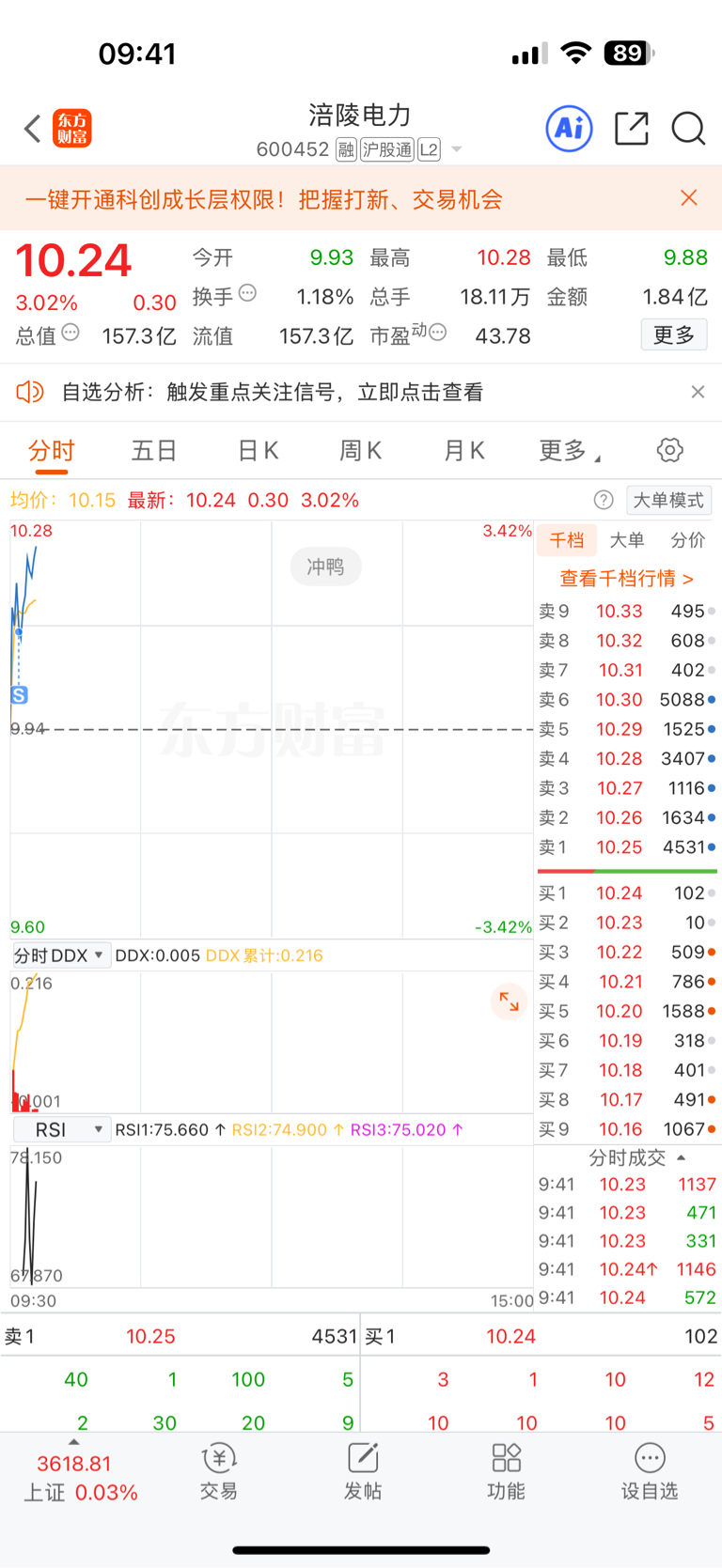Tap trade record with volume 1137
Image resolution: width=722 pixels, height=1568 pixels.
click(627, 1185)
